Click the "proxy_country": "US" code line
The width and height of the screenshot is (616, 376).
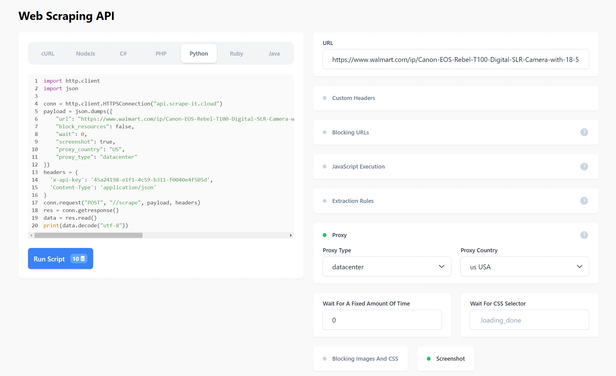coord(90,149)
